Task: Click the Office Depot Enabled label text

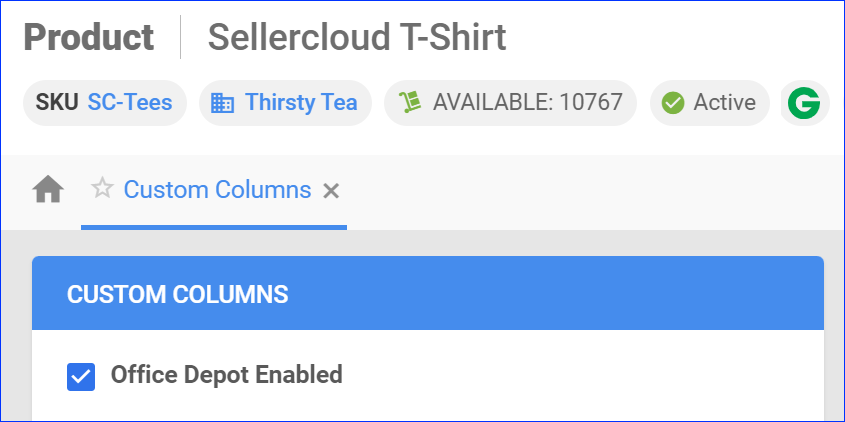Action: tap(226, 375)
